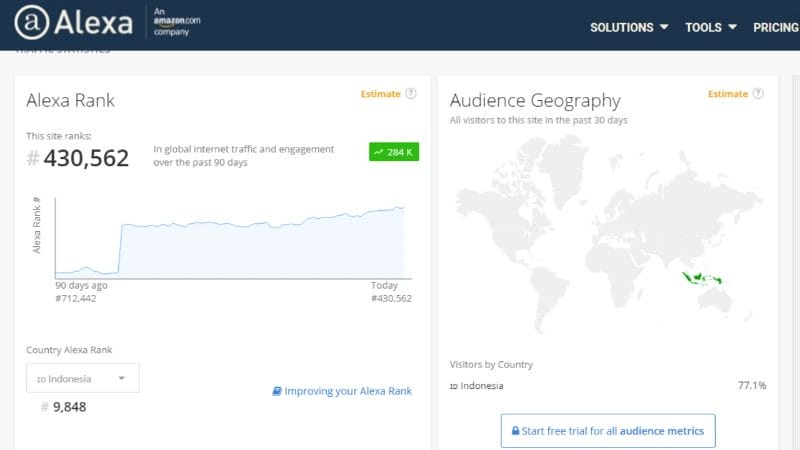Click the Tools dropdown arrow

732,27
